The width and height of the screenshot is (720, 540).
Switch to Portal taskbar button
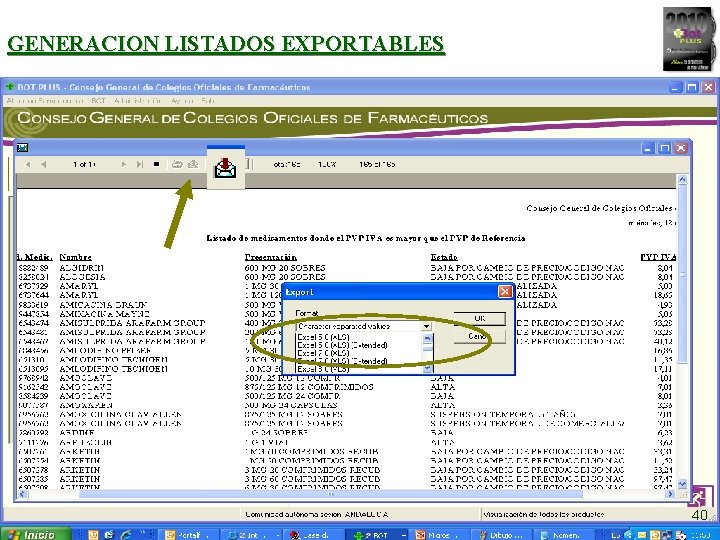[x=189, y=534]
